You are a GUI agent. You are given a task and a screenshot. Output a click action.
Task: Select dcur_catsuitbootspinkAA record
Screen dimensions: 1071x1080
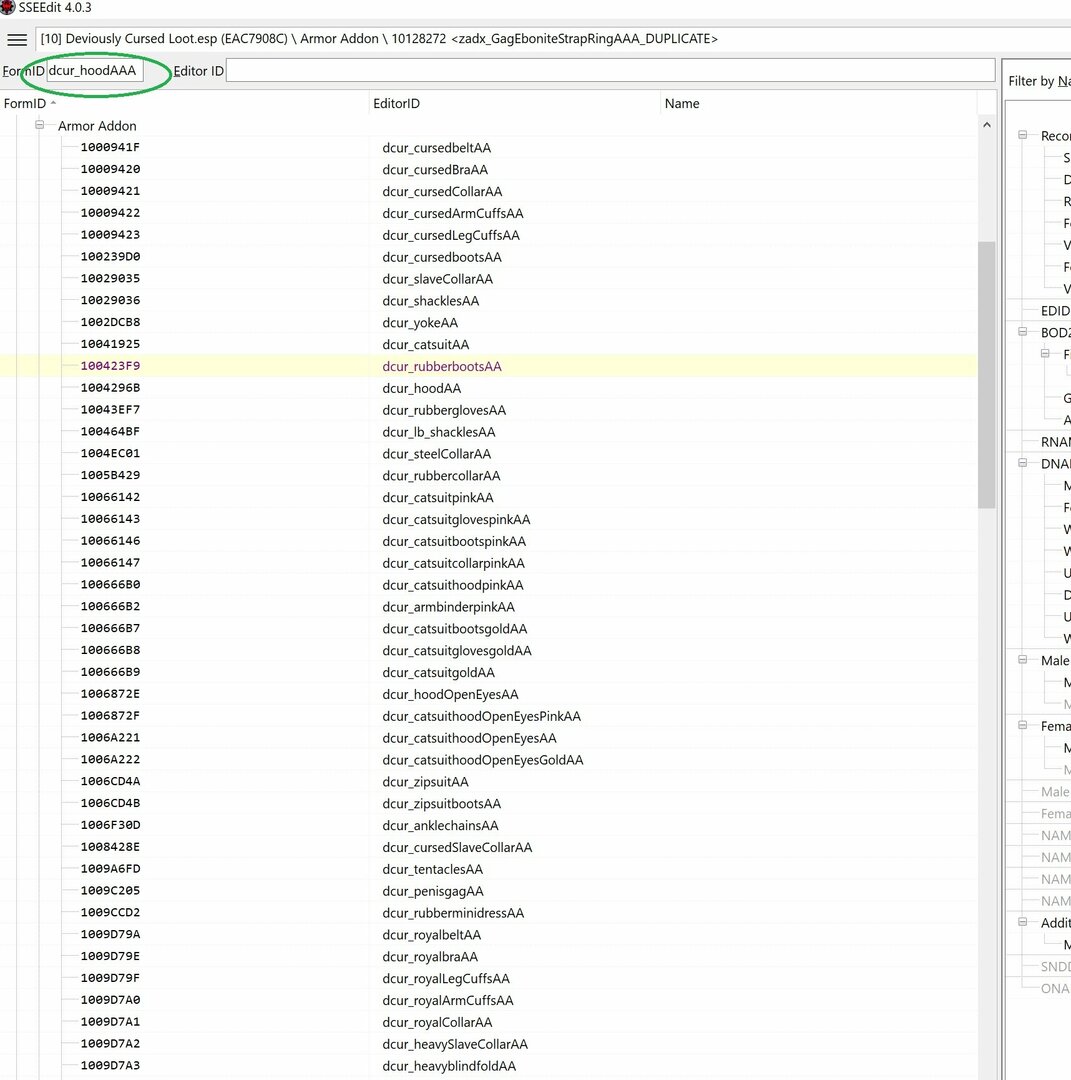coord(489,541)
